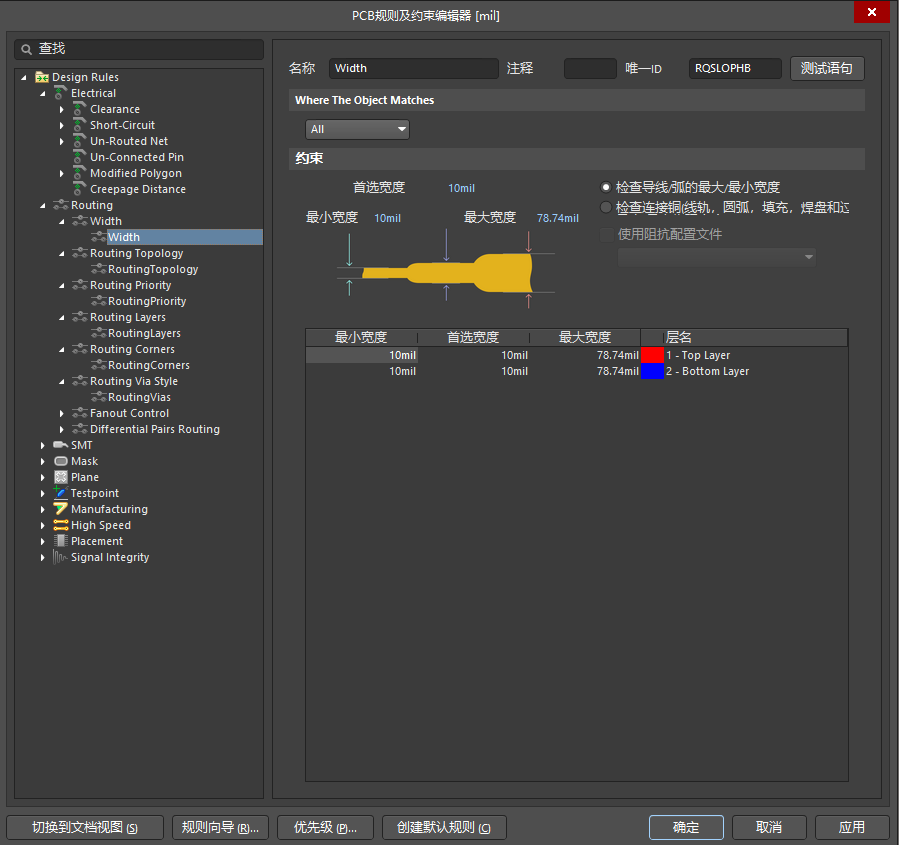The width and height of the screenshot is (899, 845).
Task: Click the Differential Pairs Routing icon
Action: tap(80, 429)
